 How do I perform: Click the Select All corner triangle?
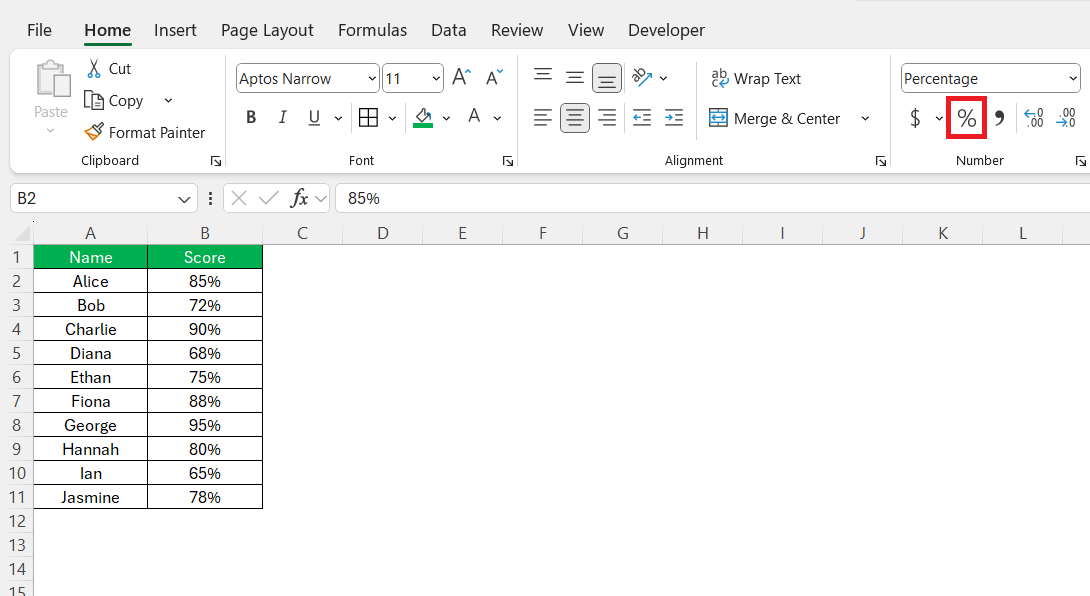tap(23, 232)
